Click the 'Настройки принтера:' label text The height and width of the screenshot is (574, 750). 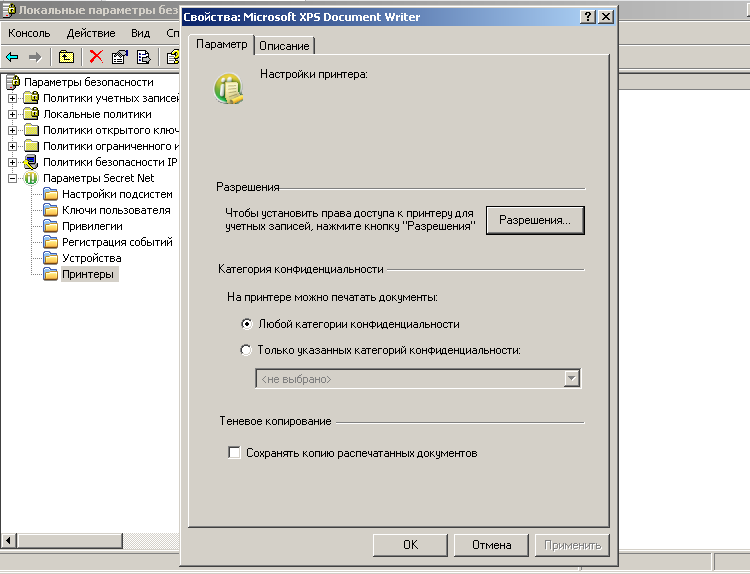314,74
